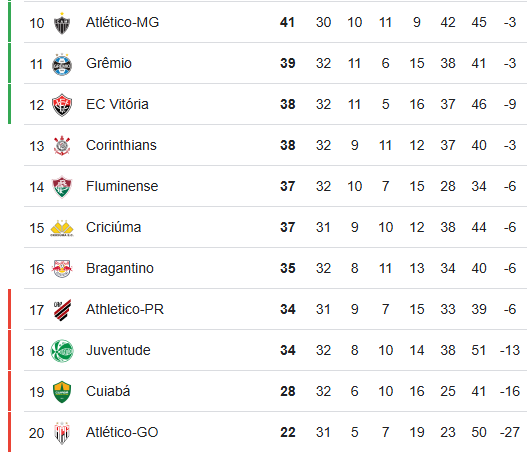The image size is (527, 452).
Task: Open the Fluminense team page link
Action: pos(122,187)
